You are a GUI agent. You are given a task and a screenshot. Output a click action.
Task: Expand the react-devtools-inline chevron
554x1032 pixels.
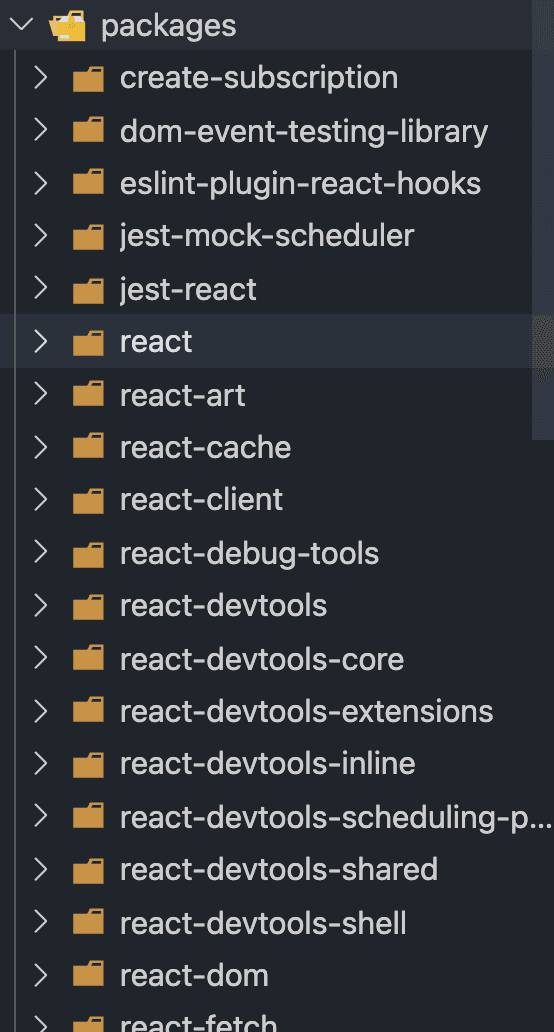[40, 764]
